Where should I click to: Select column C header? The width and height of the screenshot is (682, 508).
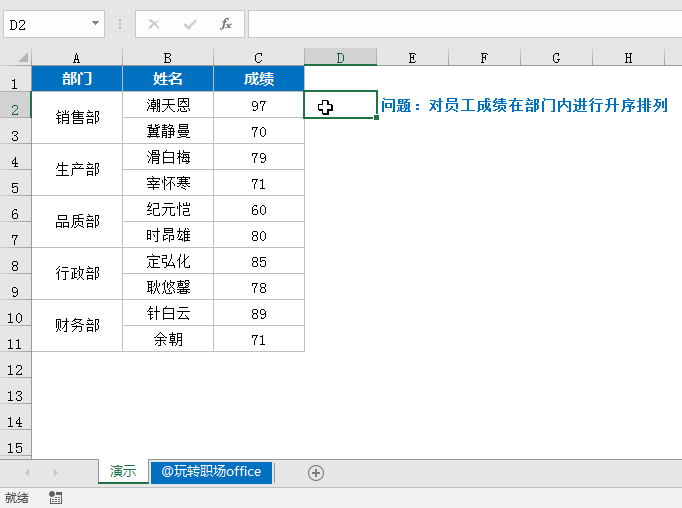coord(259,57)
